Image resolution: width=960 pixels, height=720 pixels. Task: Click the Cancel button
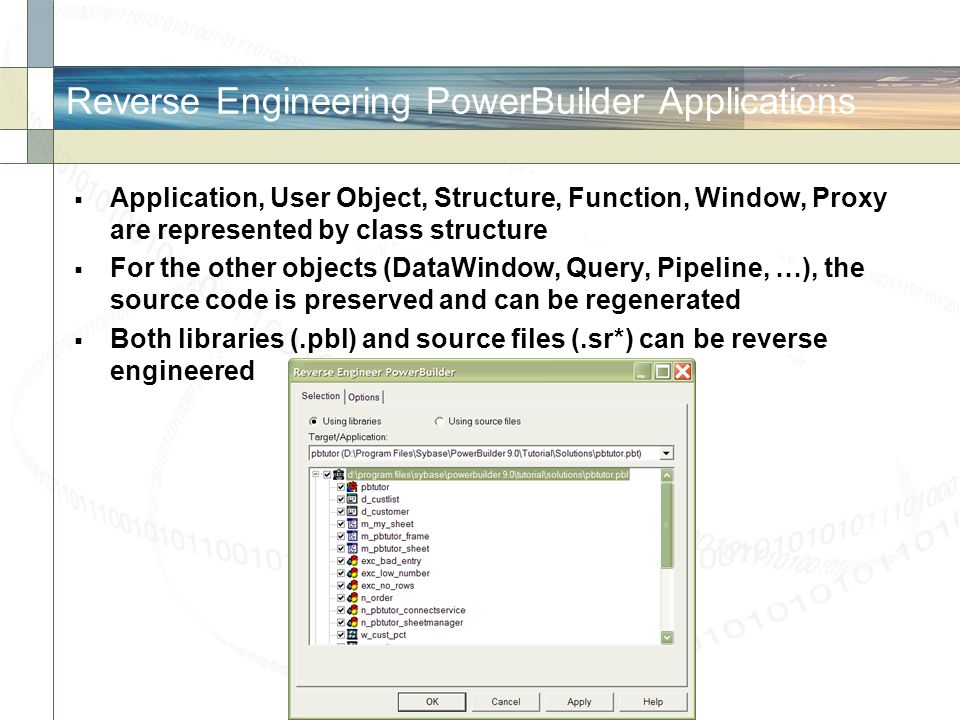[x=506, y=702]
